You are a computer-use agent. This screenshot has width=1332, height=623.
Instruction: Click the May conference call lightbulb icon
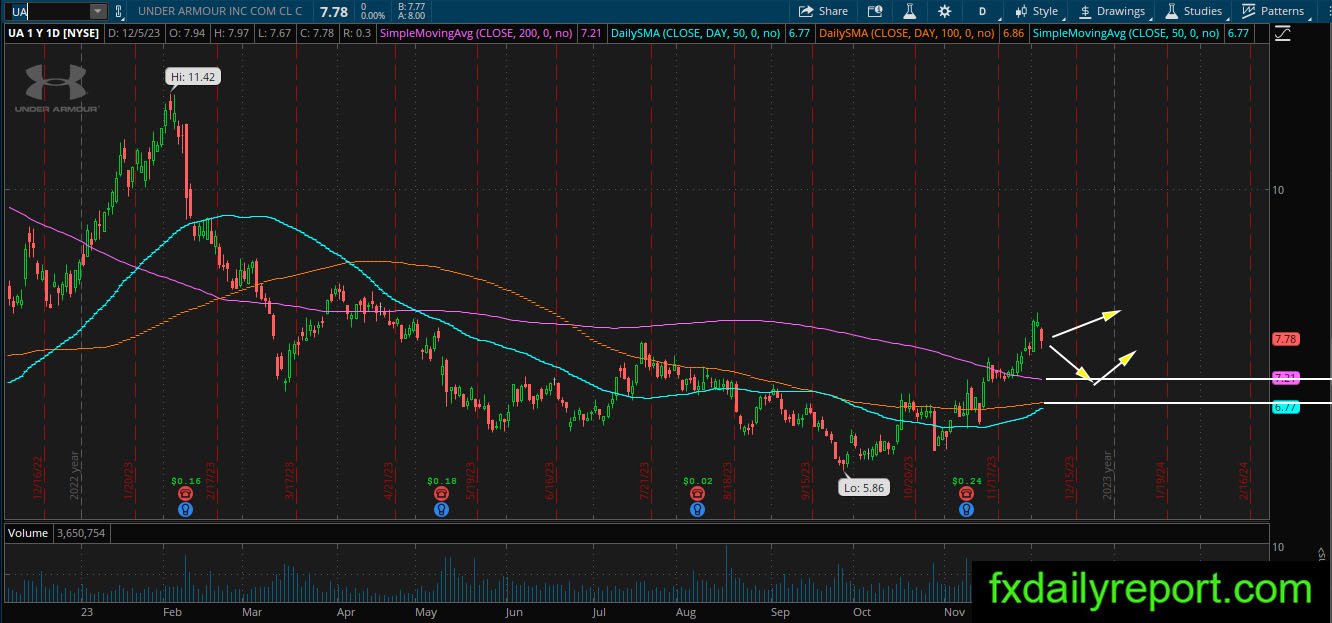(x=441, y=509)
